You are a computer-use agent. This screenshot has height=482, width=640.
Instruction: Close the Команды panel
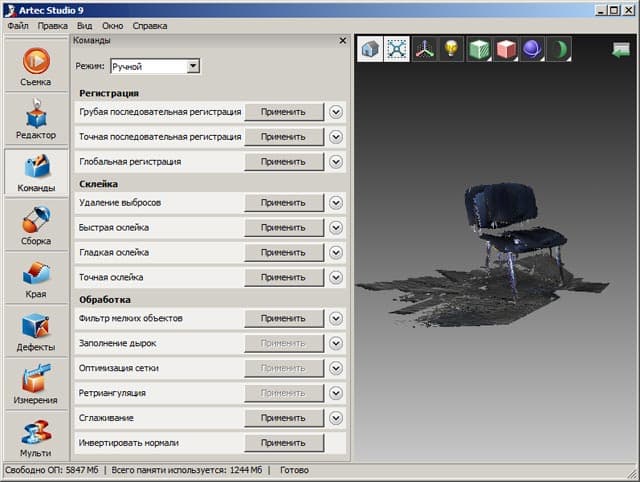click(x=342, y=40)
